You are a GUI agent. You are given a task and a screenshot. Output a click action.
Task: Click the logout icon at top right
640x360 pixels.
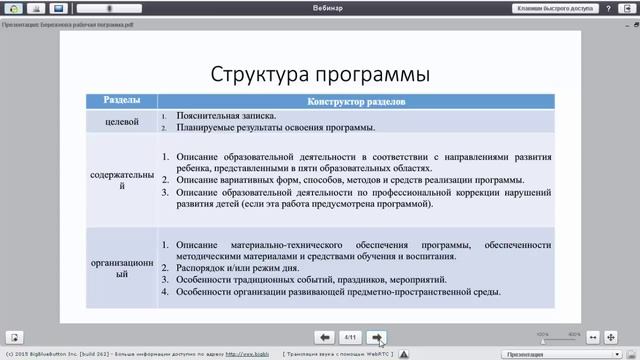pyautogui.click(x=627, y=9)
